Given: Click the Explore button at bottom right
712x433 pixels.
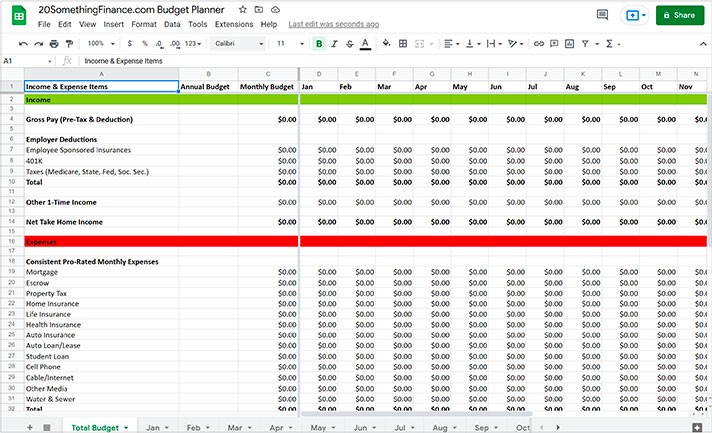Looking at the screenshot, I should 697,427.
